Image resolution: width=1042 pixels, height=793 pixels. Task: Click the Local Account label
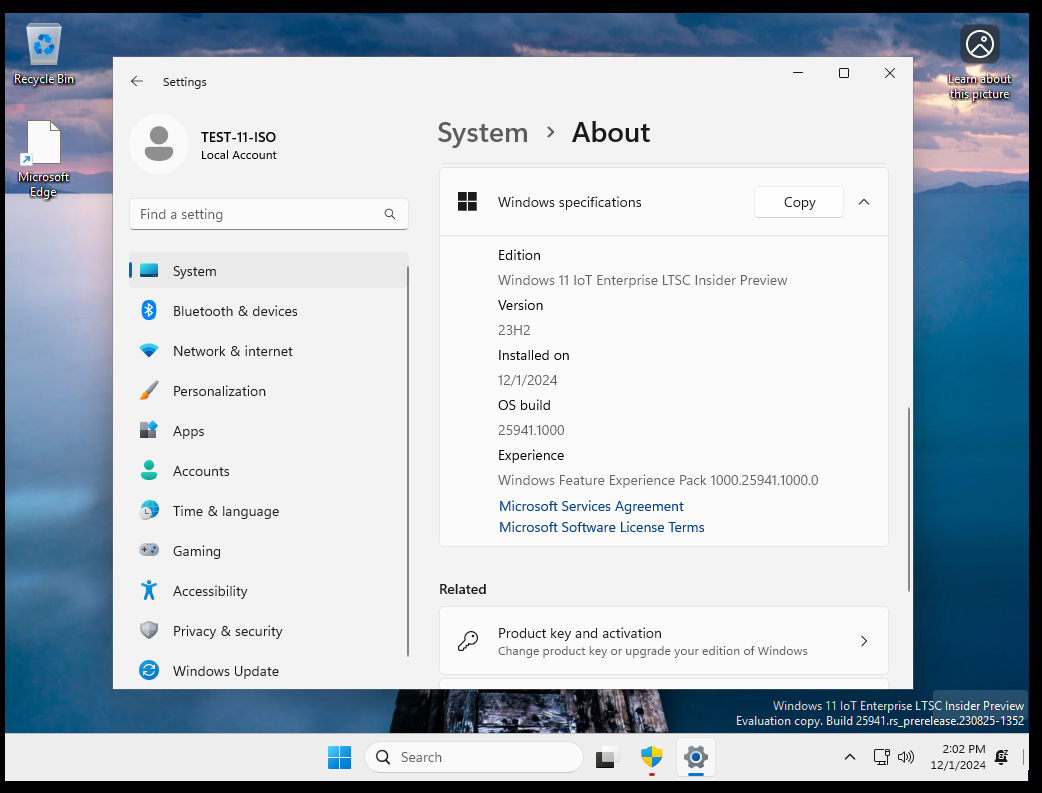[239, 155]
